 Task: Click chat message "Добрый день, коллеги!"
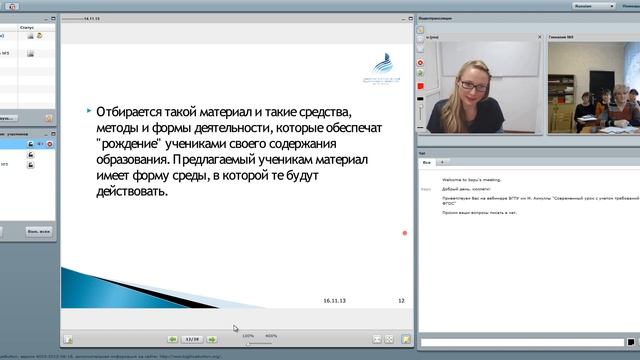(466, 189)
